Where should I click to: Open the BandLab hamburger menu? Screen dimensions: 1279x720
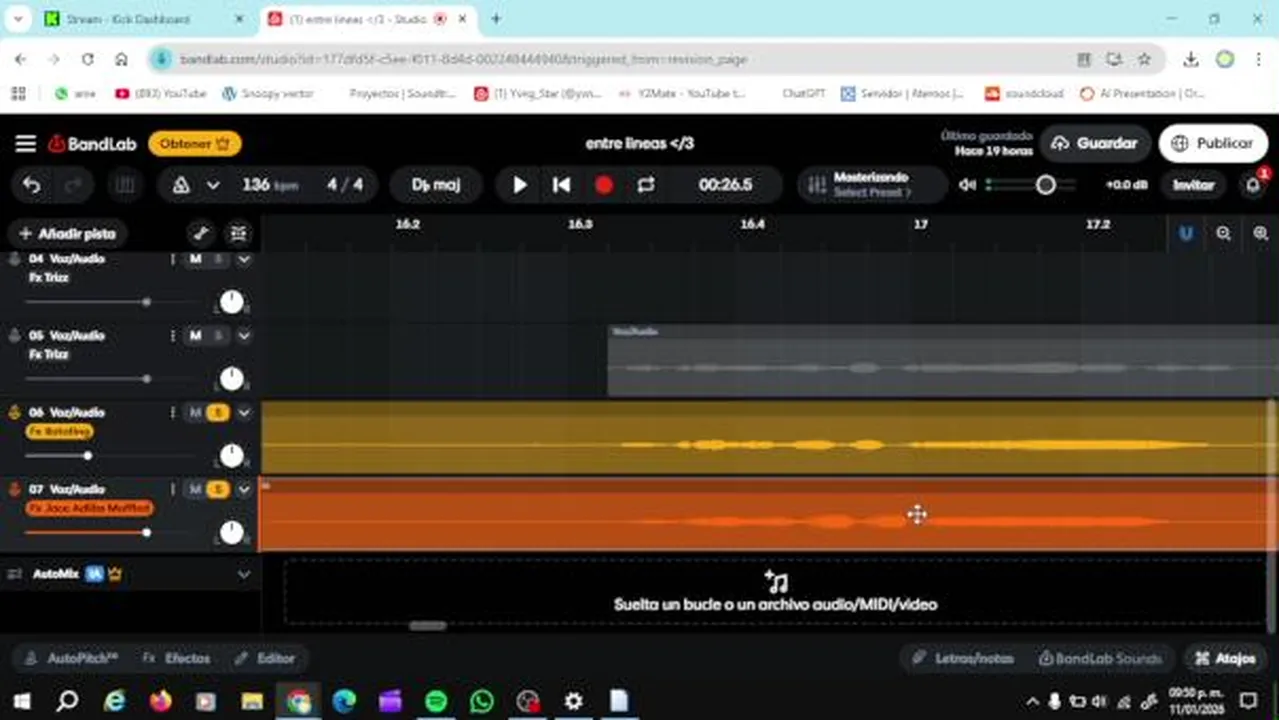[x=25, y=144]
